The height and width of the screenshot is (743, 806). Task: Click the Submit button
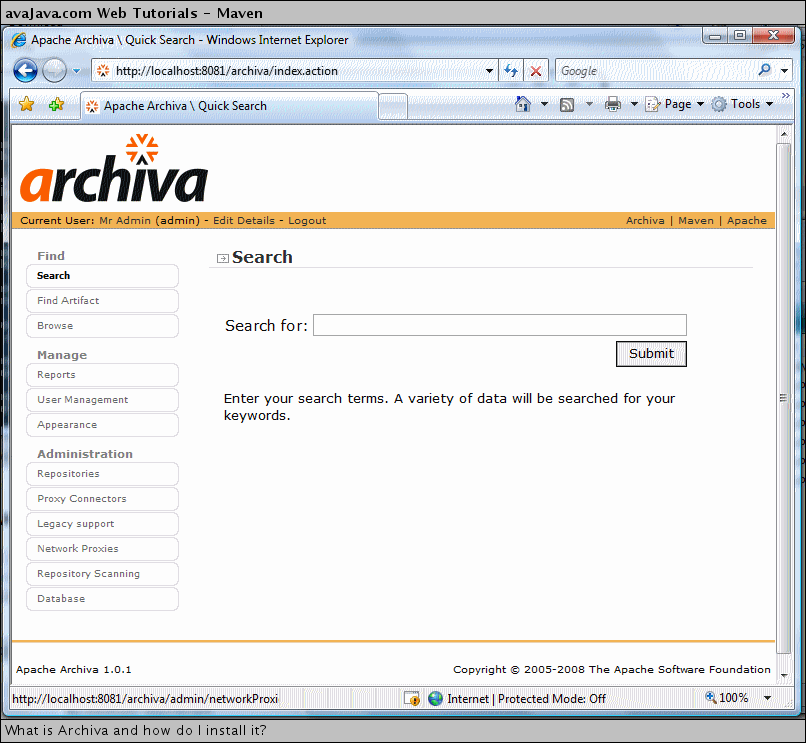(x=651, y=353)
